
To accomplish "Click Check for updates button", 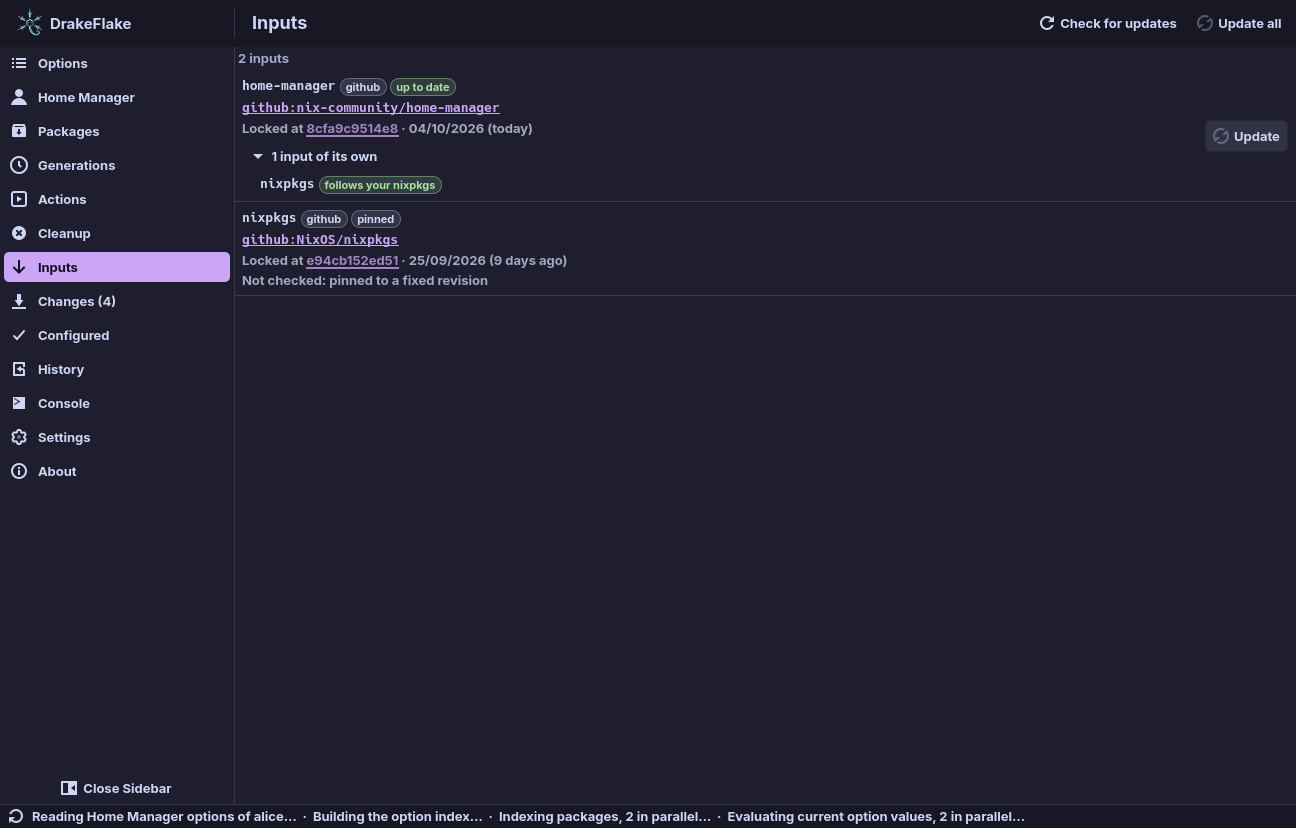I will click(x=1108, y=23).
